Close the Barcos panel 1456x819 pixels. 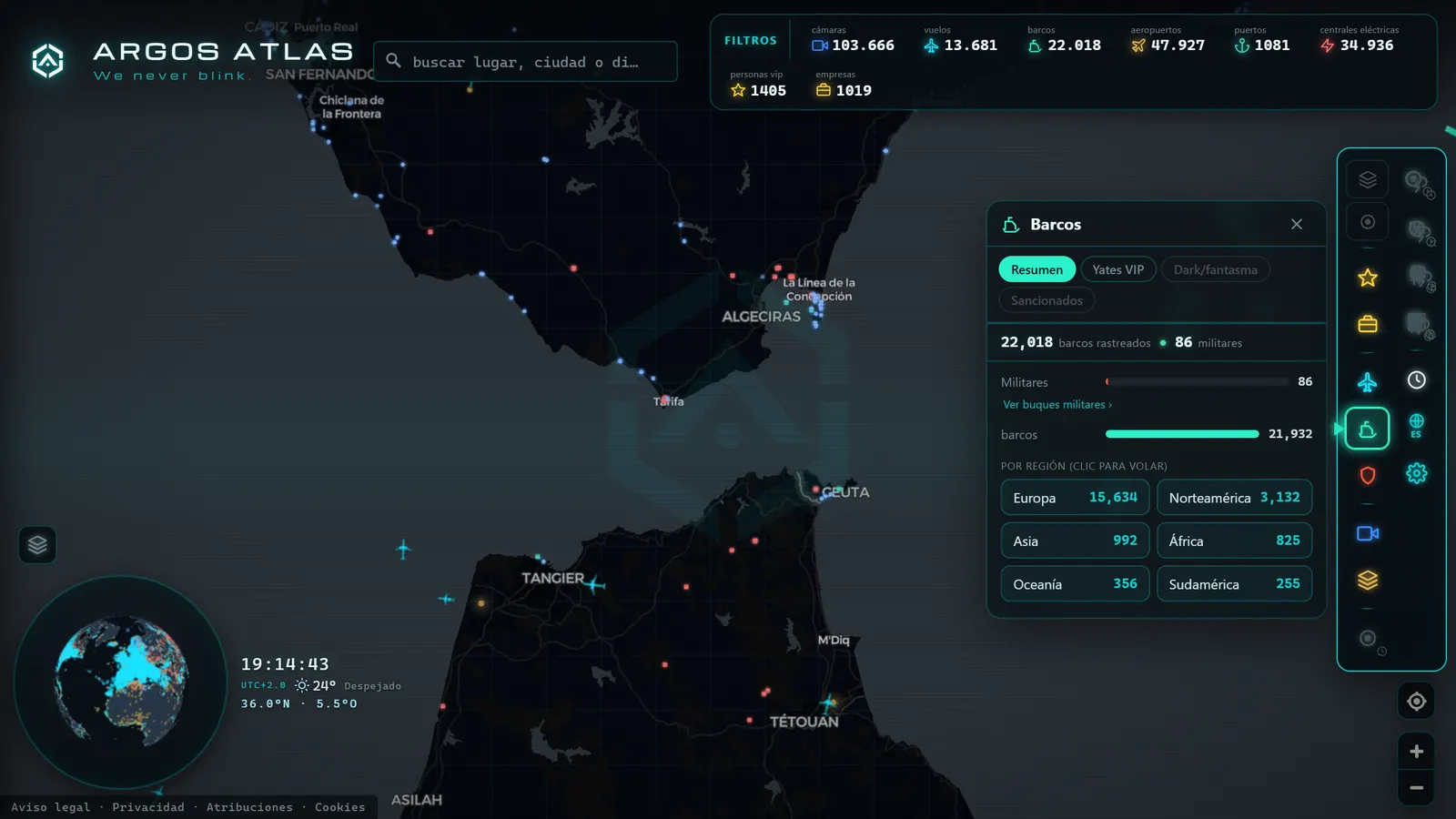coord(1296,224)
